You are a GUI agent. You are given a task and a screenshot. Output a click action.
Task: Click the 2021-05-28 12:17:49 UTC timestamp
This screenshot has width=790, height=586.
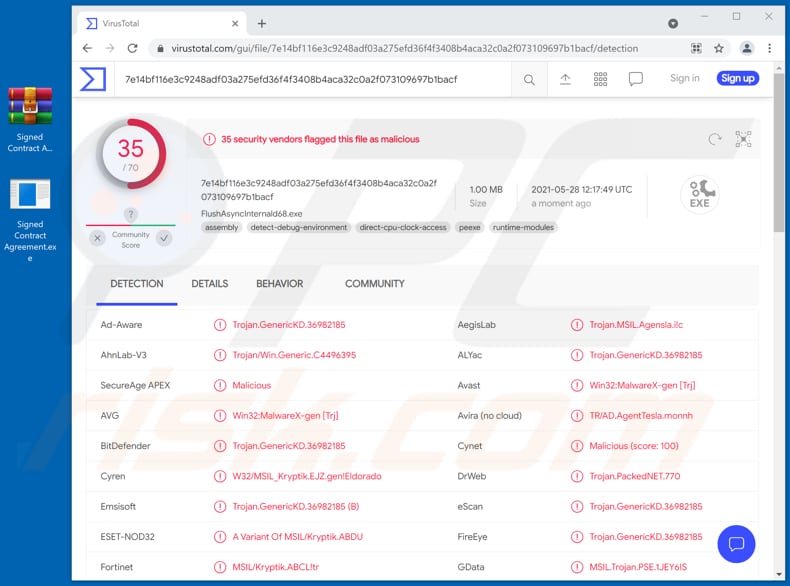pyautogui.click(x=581, y=189)
